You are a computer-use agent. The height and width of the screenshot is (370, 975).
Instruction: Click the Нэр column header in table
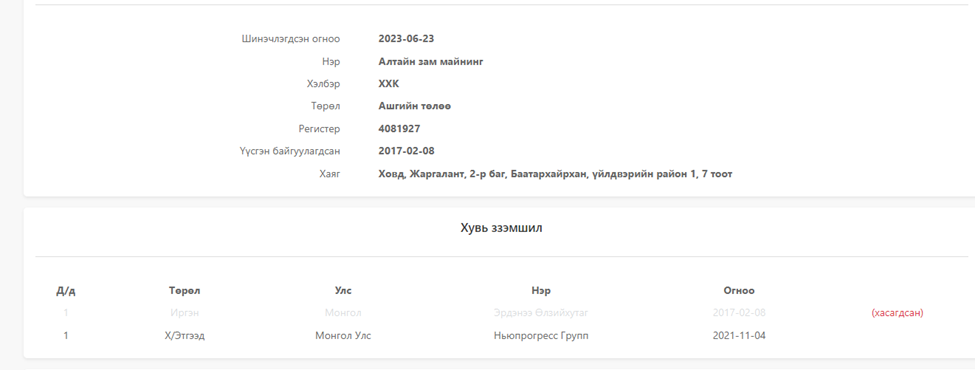tap(541, 290)
